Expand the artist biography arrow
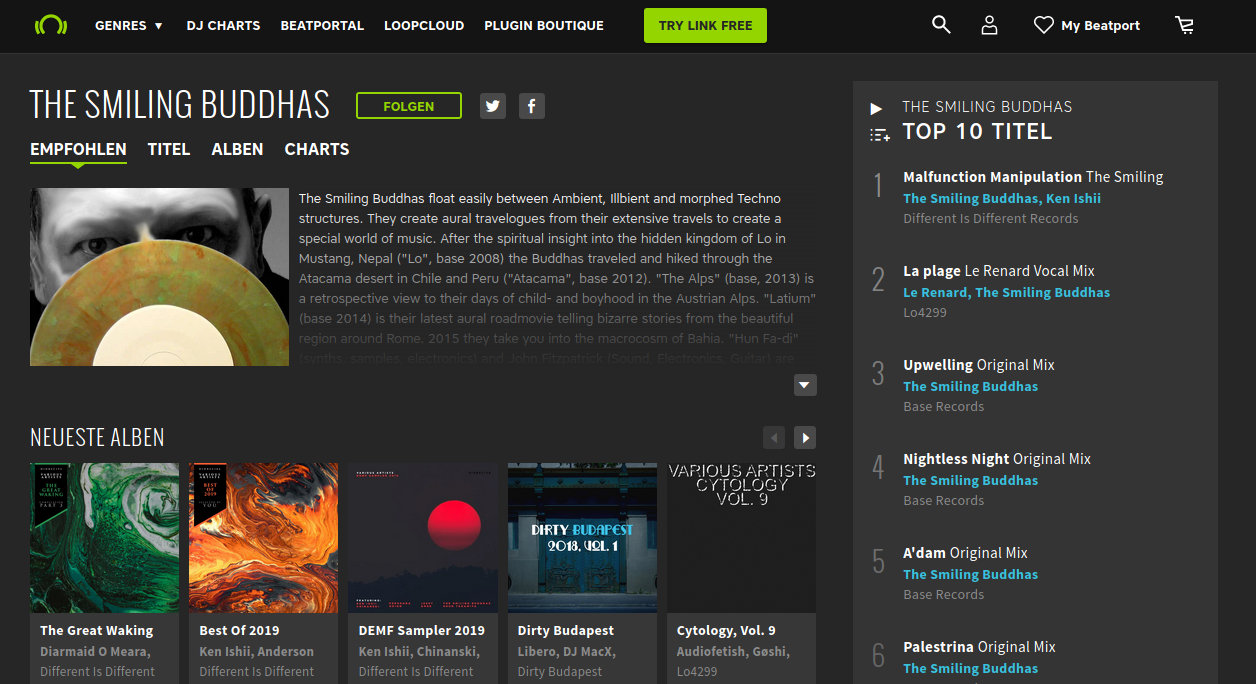1256x684 pixels. point(805,385)
